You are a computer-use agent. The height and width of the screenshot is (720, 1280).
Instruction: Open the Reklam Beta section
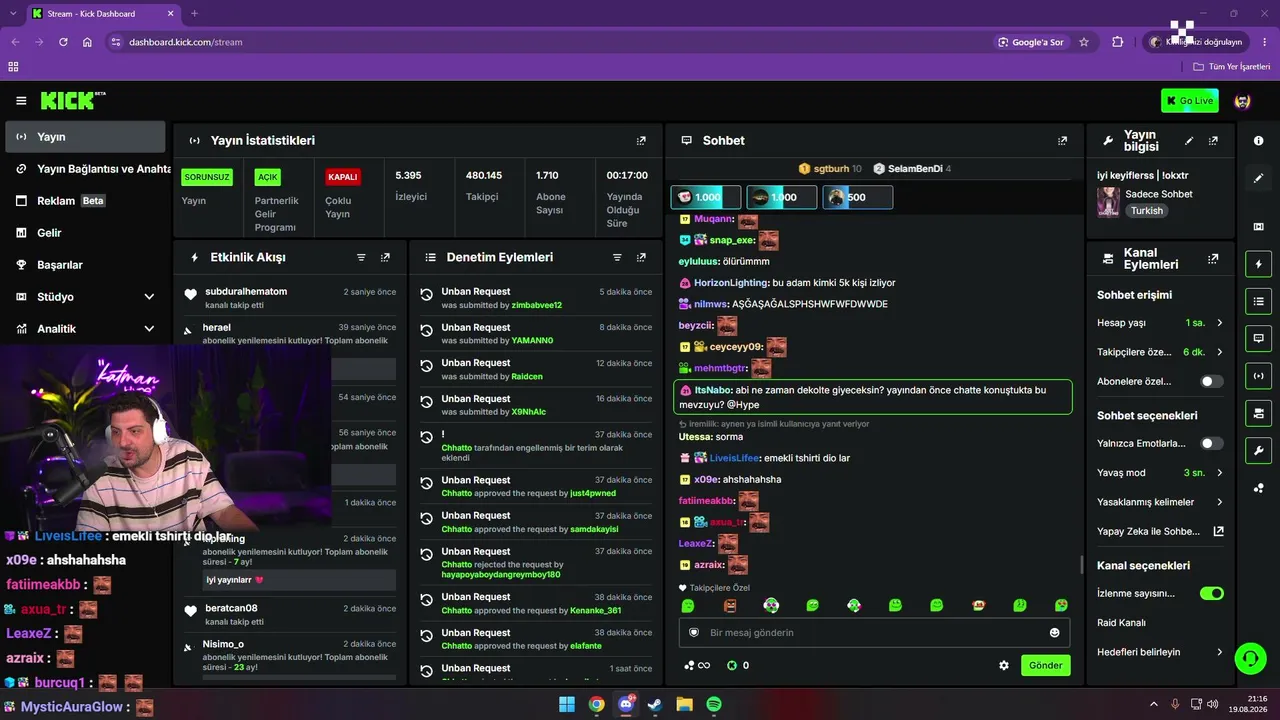click(x=85, y=201)
